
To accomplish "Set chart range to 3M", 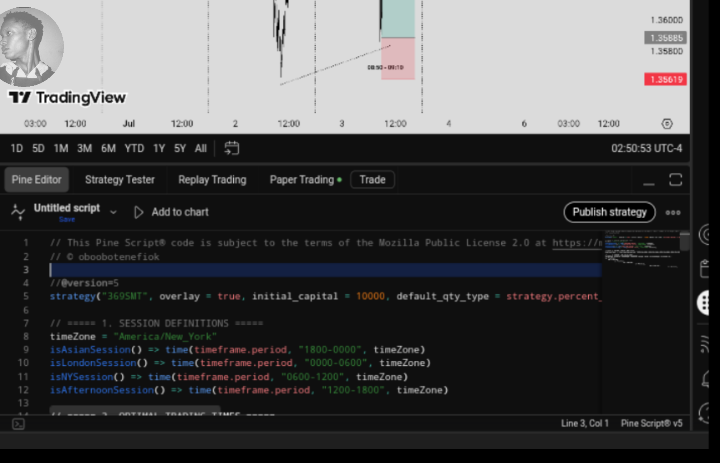I will point(84,148).
